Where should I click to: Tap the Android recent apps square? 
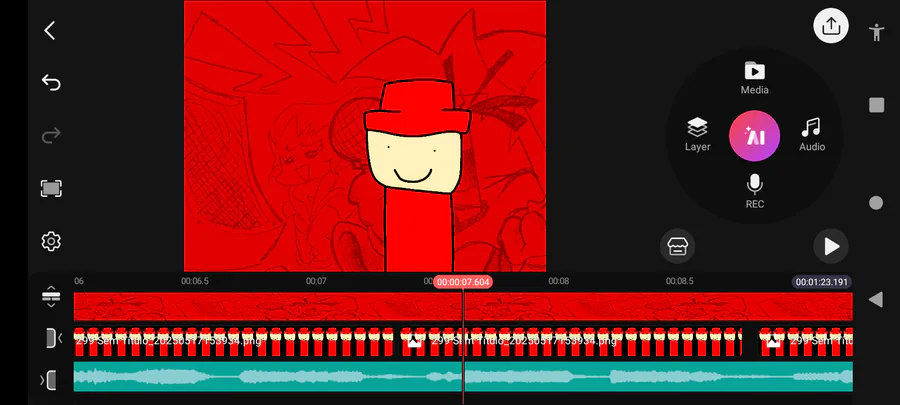coord(876,105)
